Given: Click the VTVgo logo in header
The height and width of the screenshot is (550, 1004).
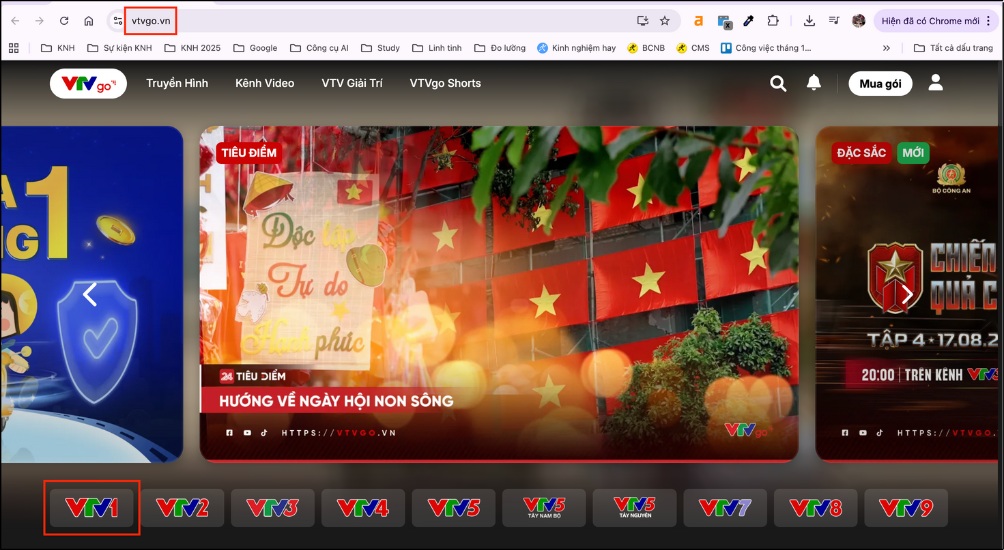Looking at the screenshot, I should (88, 84).
